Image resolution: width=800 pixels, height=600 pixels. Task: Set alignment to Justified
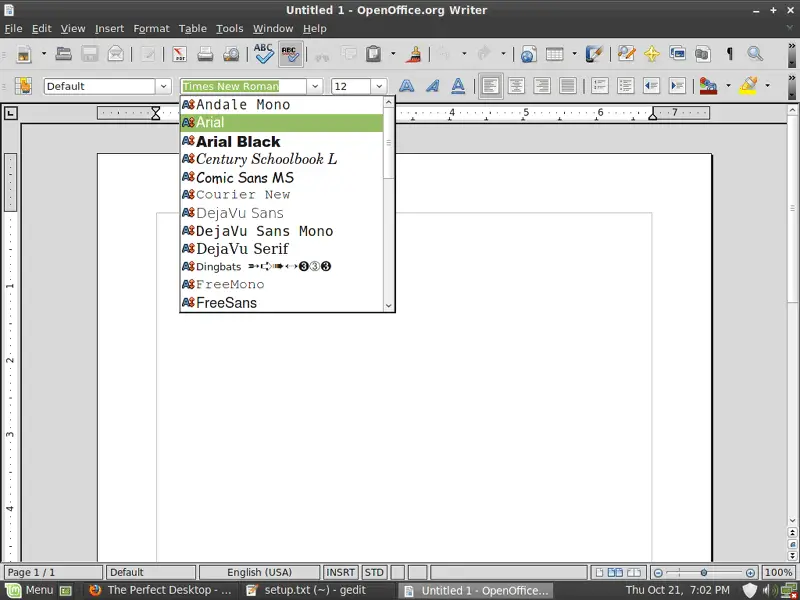tap(568, 86)
